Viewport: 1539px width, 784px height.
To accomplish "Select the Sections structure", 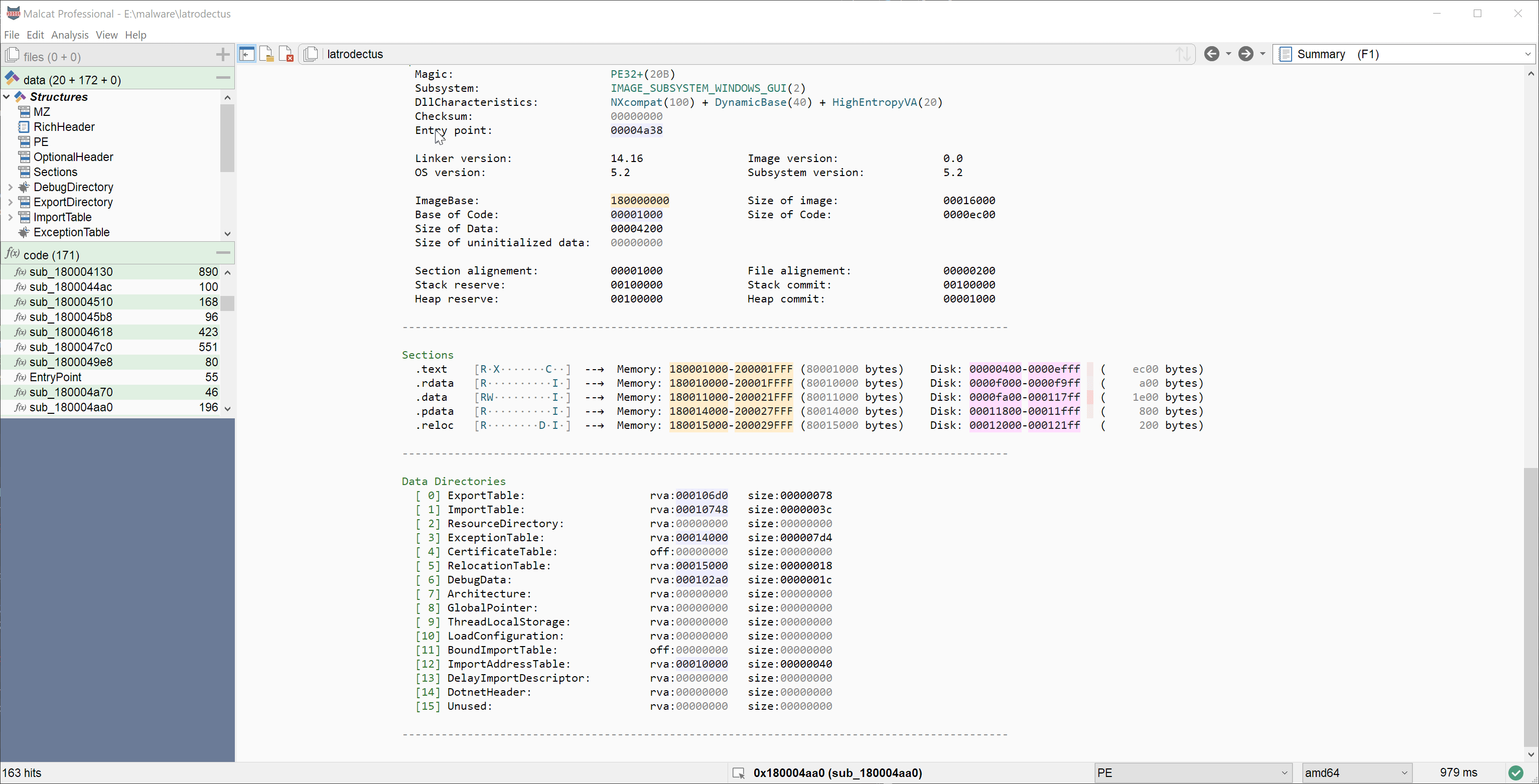I will 55,172.
